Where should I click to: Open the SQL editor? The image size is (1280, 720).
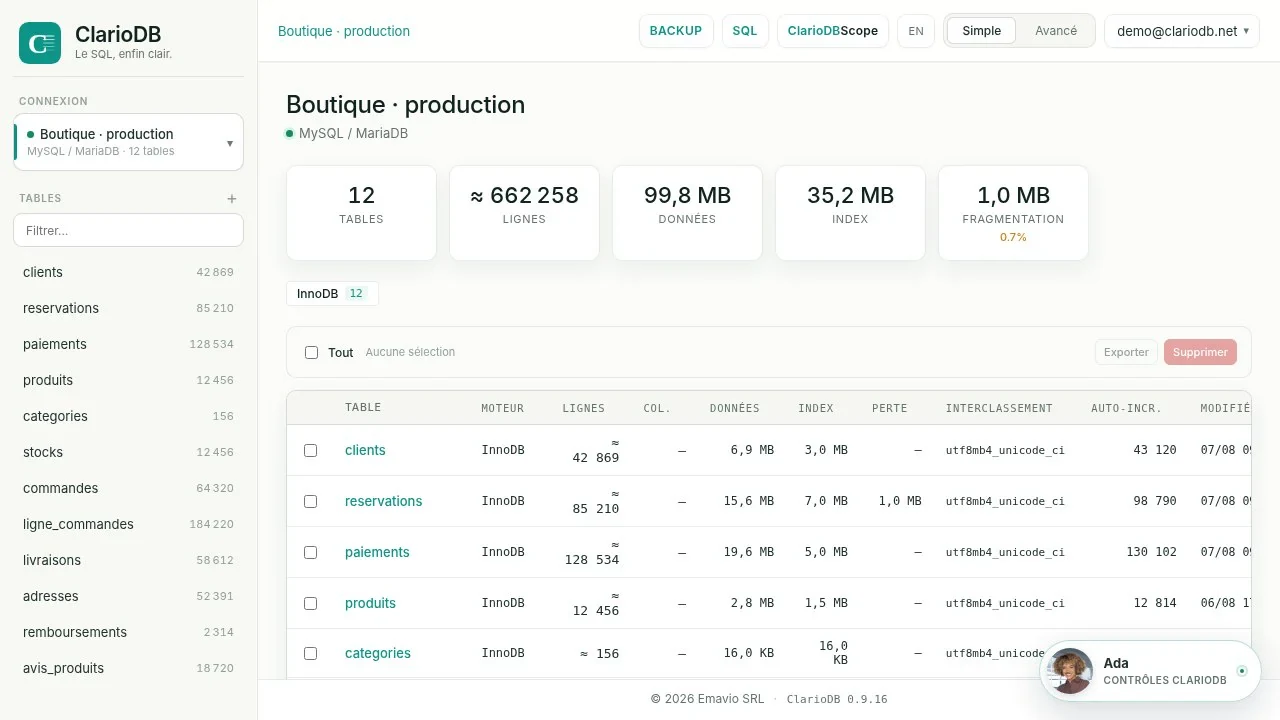[x=745, y=31]
